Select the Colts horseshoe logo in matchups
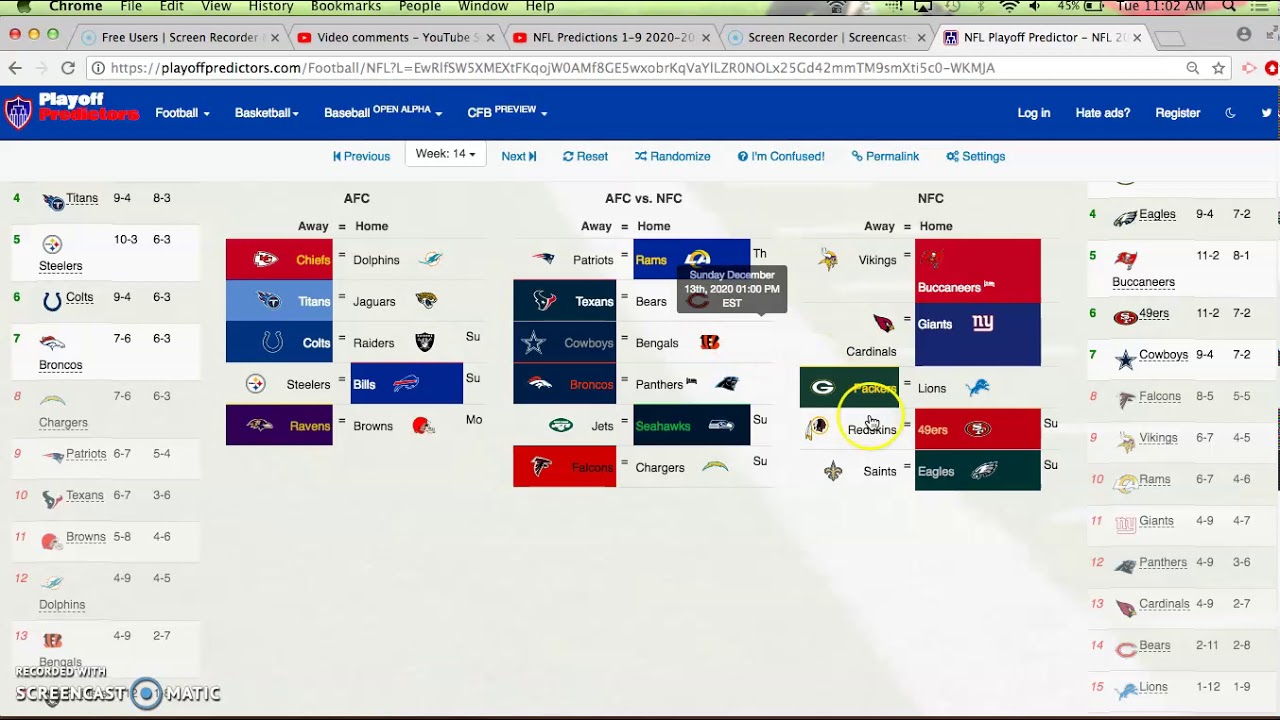The height and width of the screenshot is (720, 1280). pos(272,343)
